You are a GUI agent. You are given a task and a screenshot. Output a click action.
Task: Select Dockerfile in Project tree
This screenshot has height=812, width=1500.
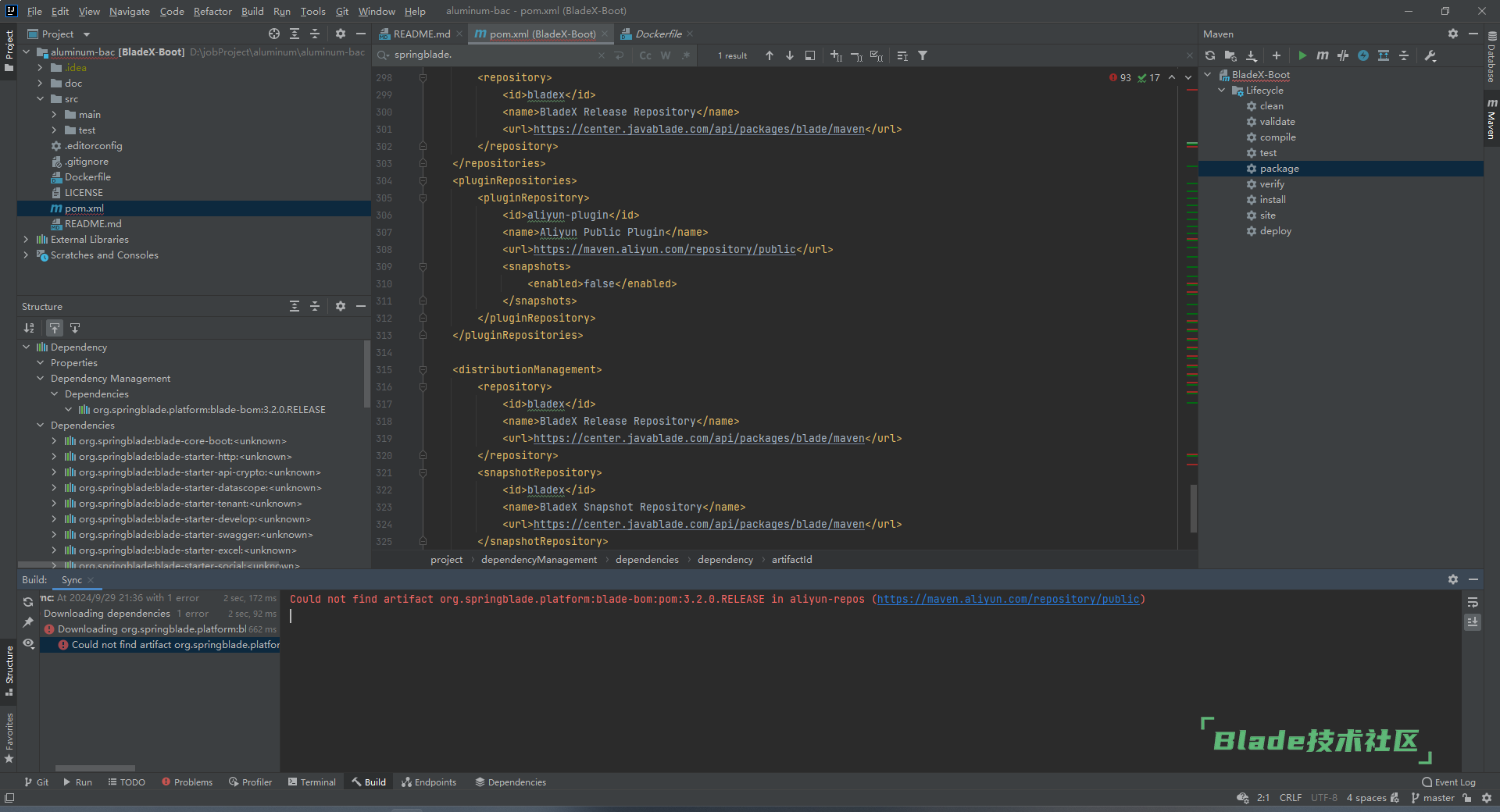coord(87,177)
